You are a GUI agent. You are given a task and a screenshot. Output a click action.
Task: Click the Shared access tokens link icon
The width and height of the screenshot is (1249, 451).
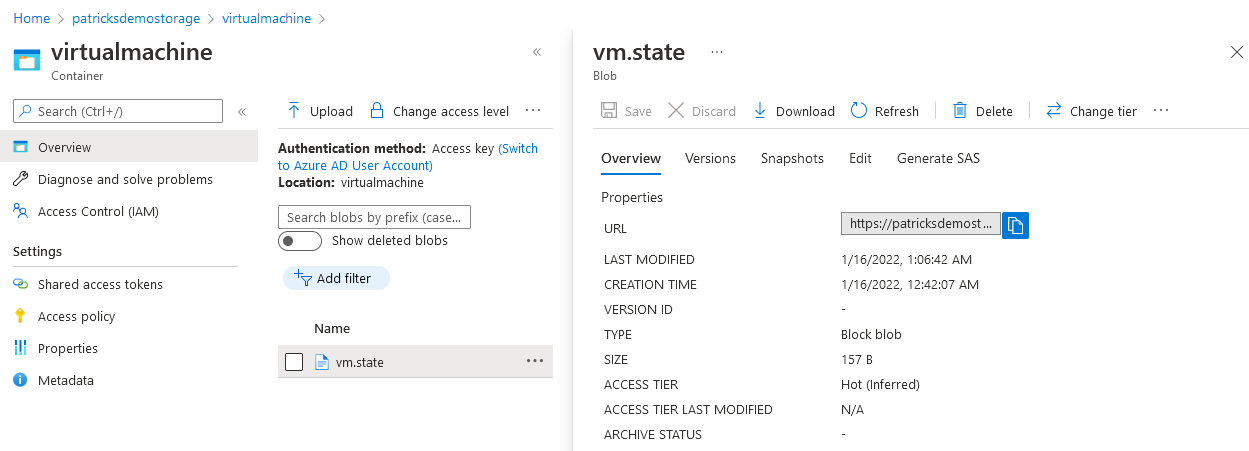20,284
